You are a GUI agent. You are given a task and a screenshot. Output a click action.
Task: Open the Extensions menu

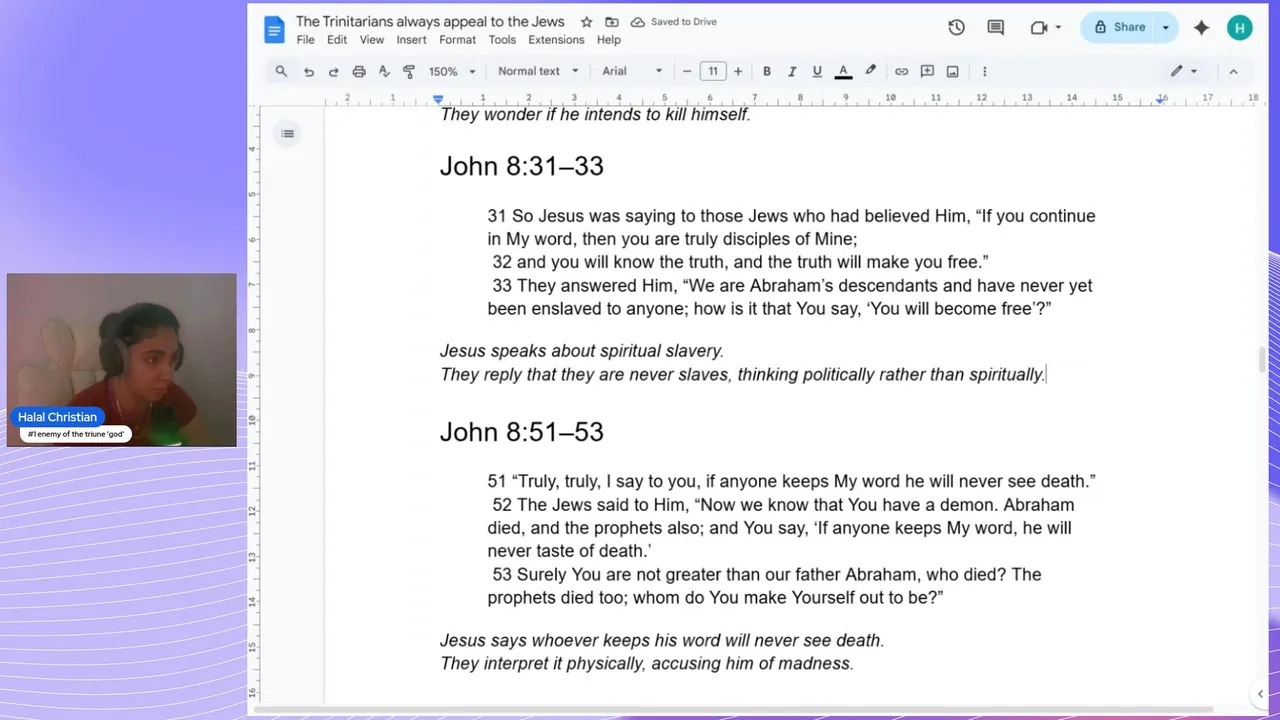(556, 40)
